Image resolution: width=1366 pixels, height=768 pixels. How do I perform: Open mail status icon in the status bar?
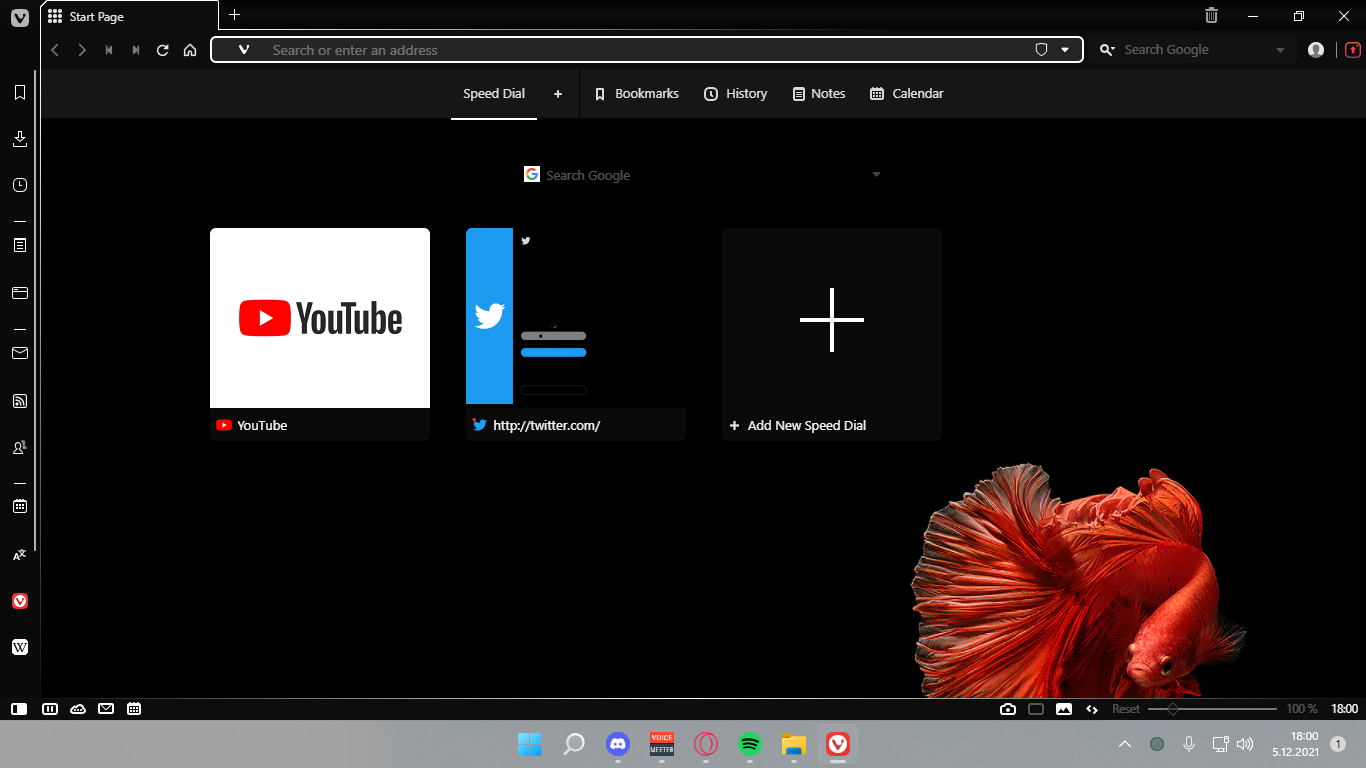[106, 709]
